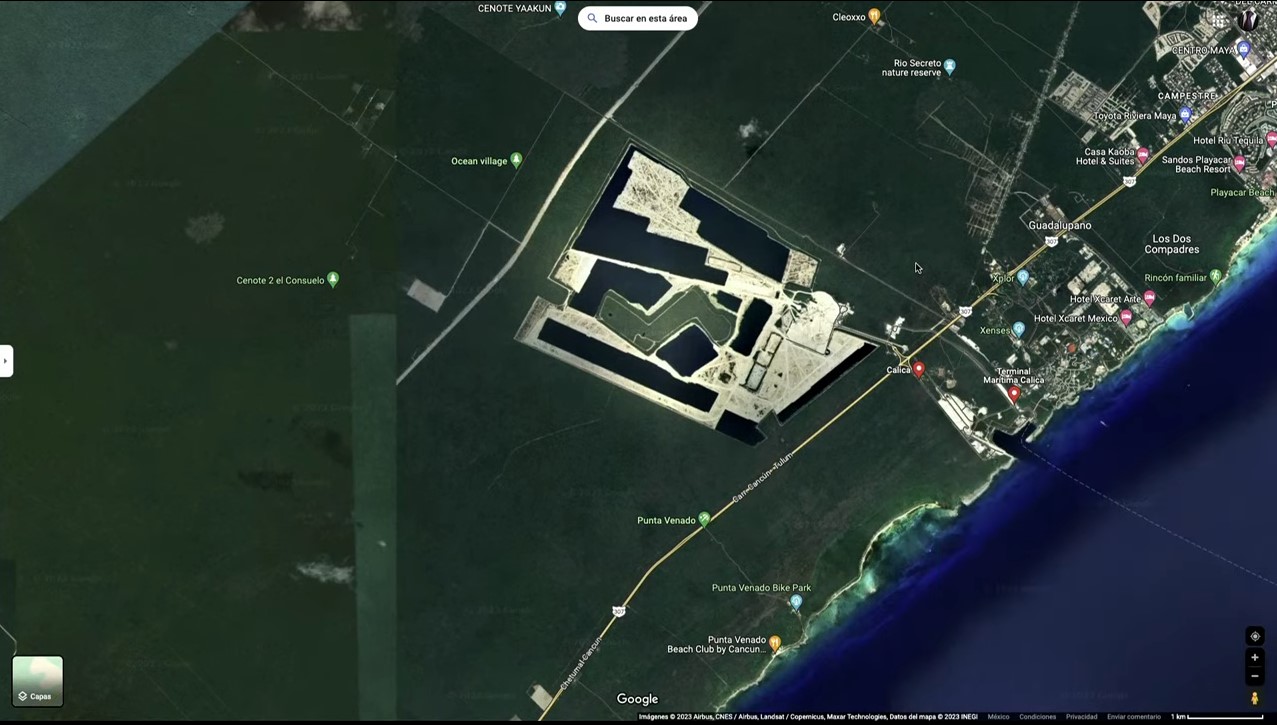1277x725 pixels.
Task: Select the Cleoxxo restaurant pin
Action: pos(874,16)
